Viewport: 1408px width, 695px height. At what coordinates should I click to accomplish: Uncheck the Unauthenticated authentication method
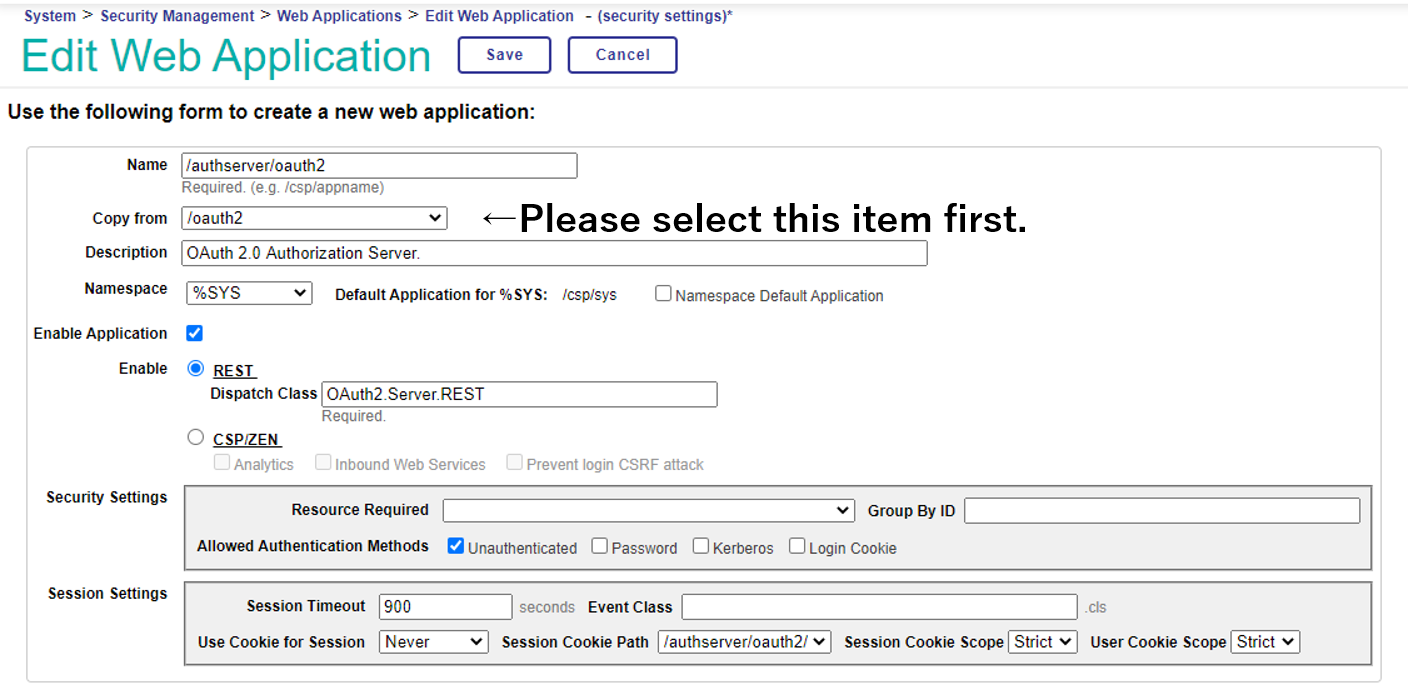(456, 546)
